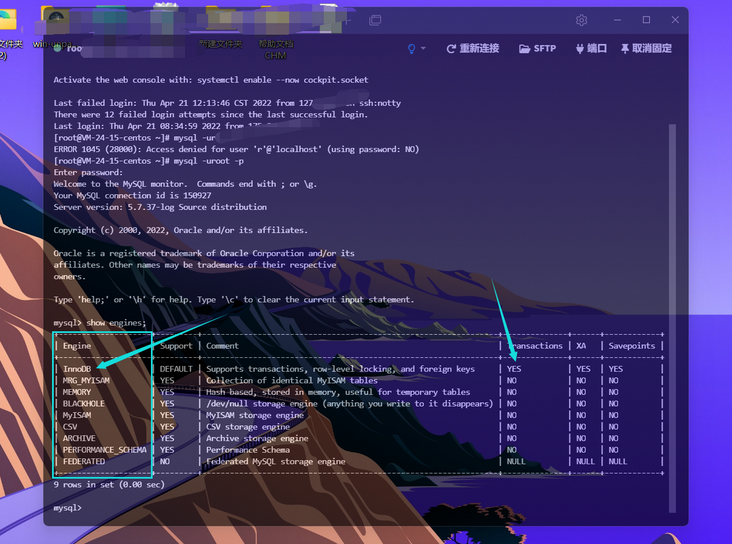732x544 pixels.
Task: Click the 重新连接 reconnect button
Action: tap(472, 48)
